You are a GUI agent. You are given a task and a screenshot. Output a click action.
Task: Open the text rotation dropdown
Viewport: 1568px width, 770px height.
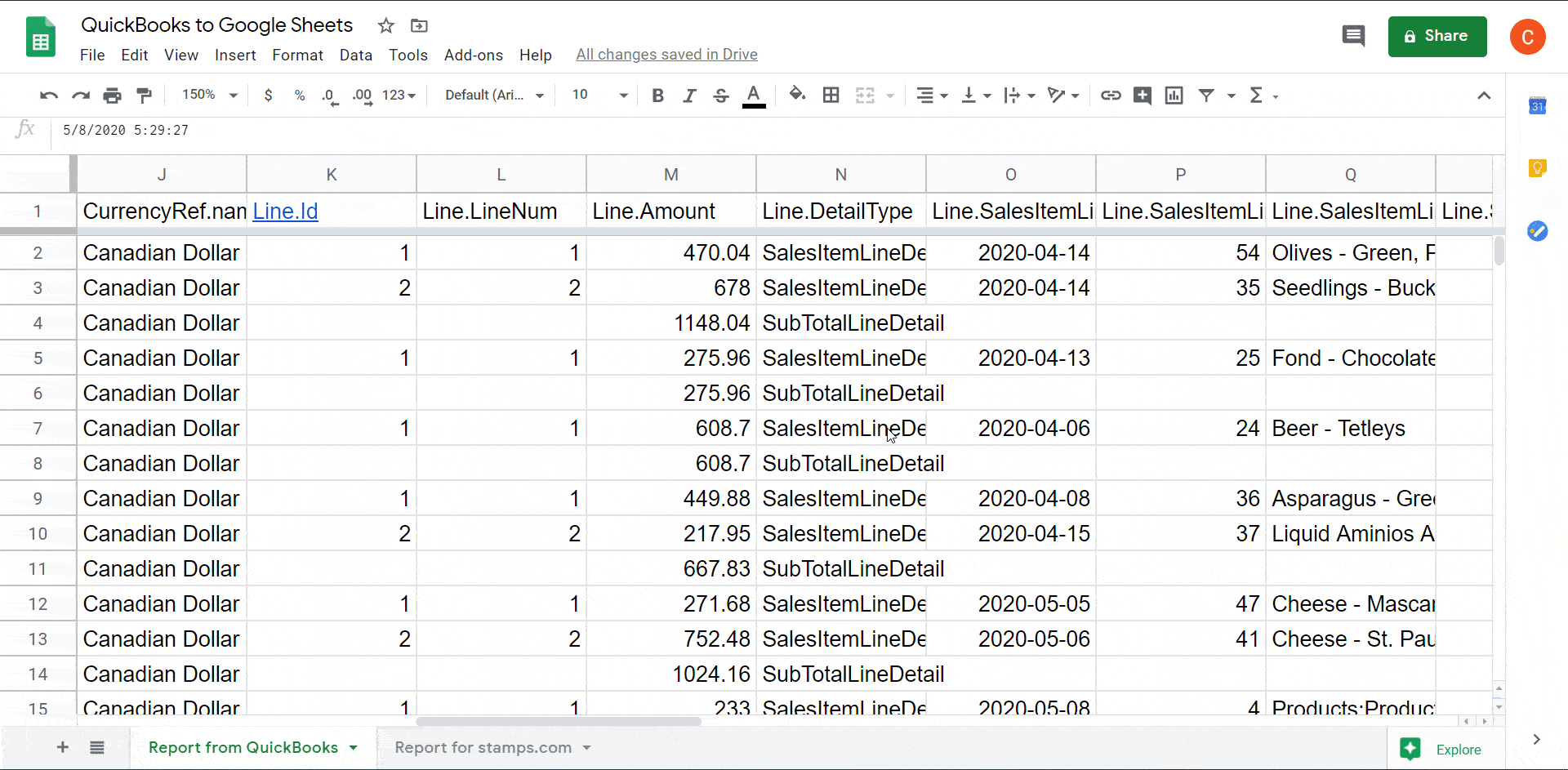pos(1063,96)
